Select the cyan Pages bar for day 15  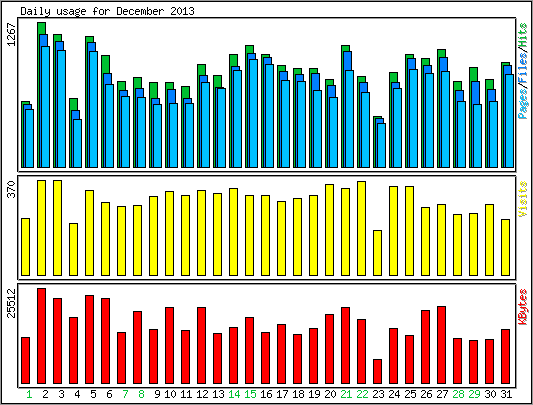click(254, 113)
